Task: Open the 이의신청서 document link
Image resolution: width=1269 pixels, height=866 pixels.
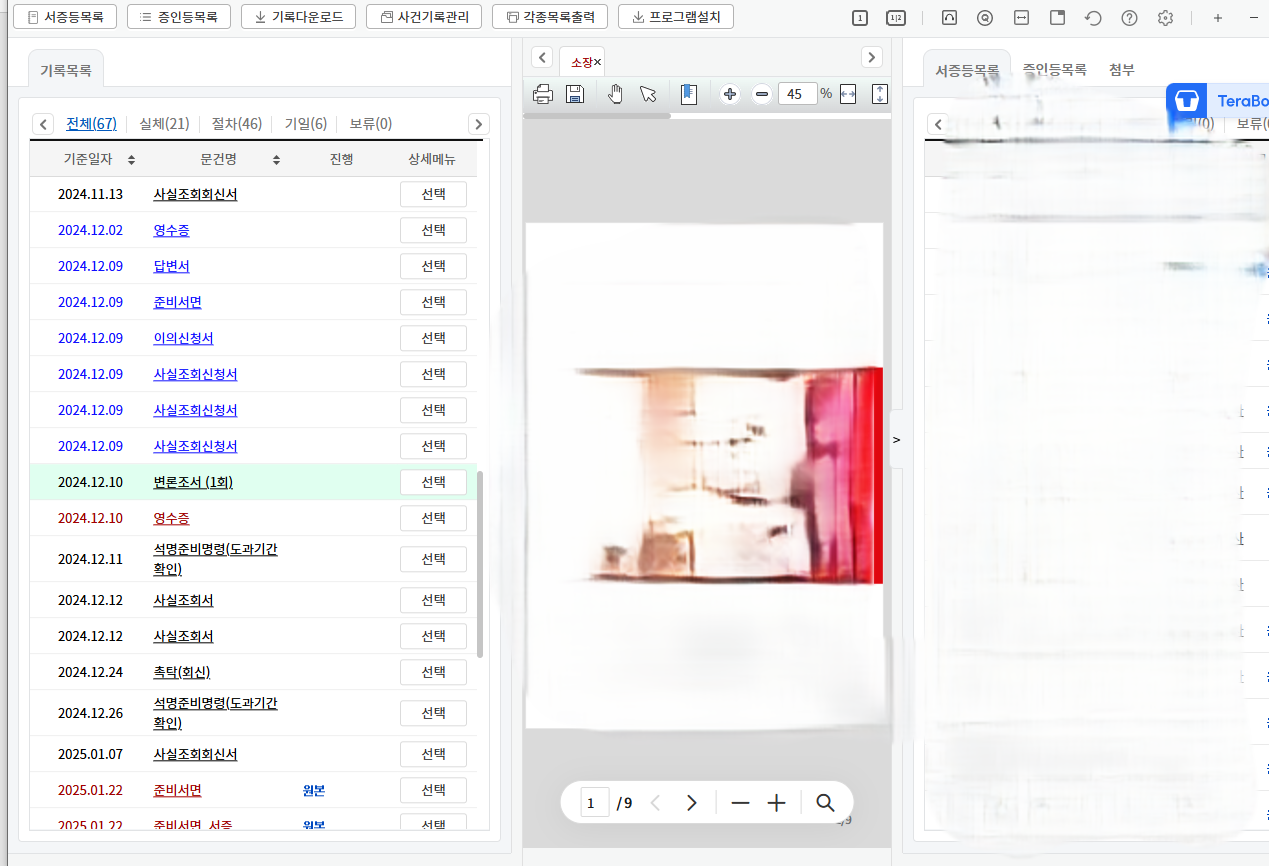Action: (183, 338)
